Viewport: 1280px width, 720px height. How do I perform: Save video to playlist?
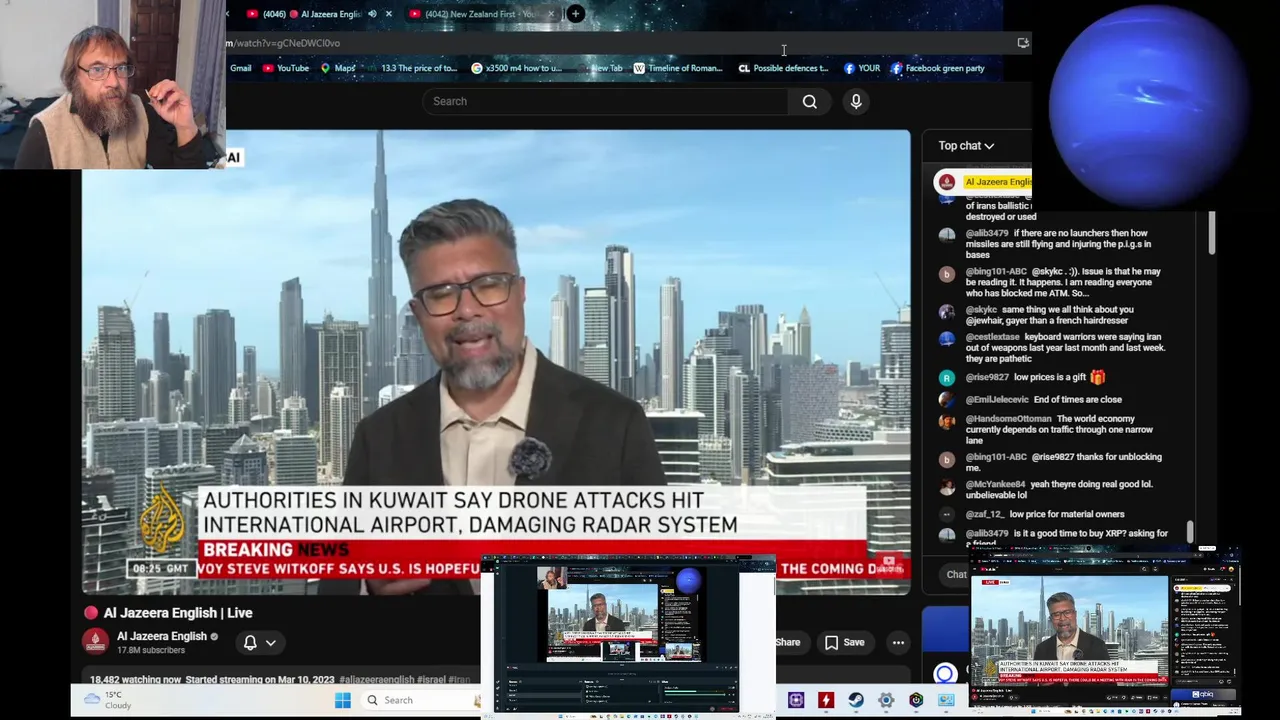click(845, 643)
